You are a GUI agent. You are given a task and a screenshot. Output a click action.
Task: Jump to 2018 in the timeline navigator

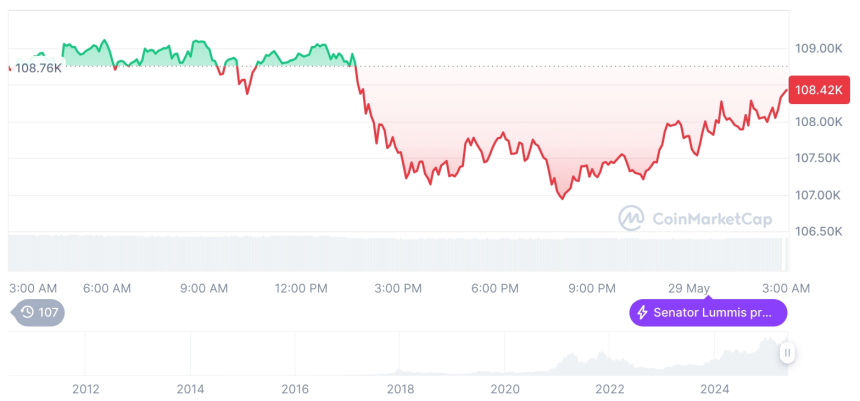pyautogui.click(x=400, y=388)
